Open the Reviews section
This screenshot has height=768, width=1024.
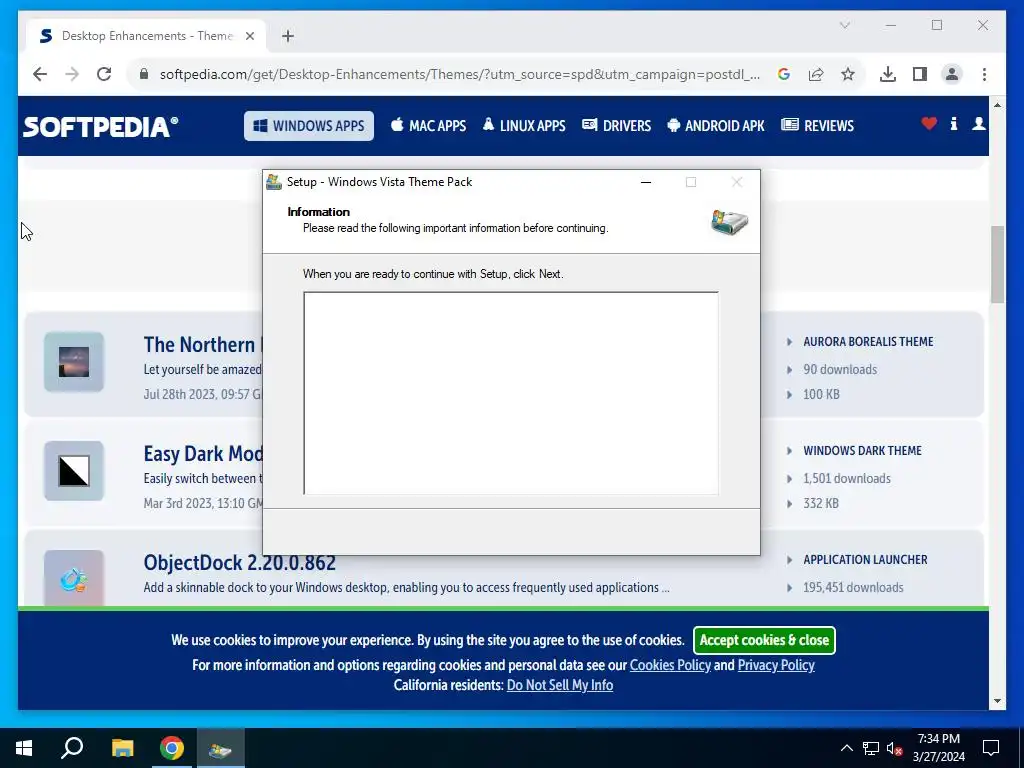tap(818, 126)
